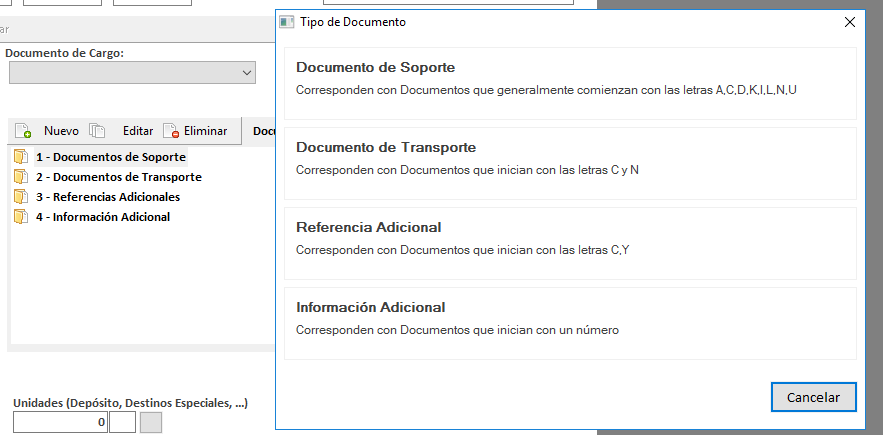Close the Tipo de Documento dialog

tap(850, 21)
